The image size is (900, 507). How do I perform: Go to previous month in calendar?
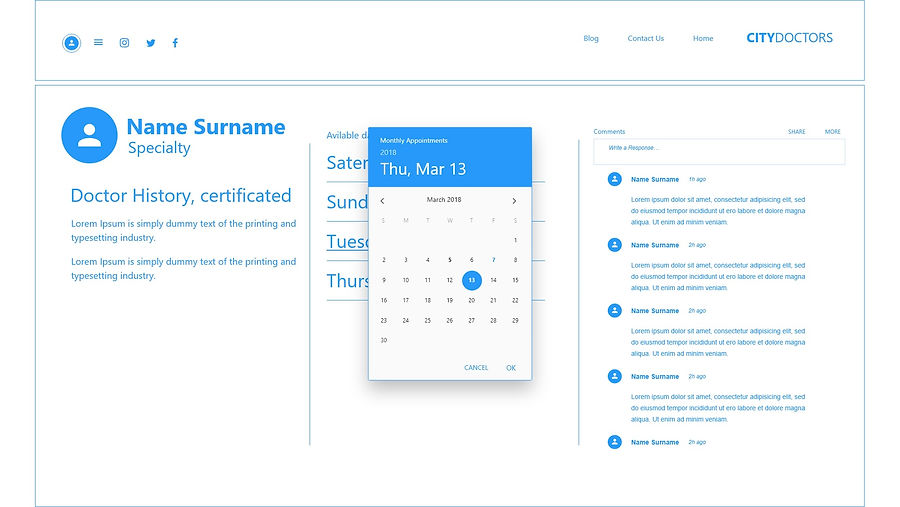[x=382, y=200]
